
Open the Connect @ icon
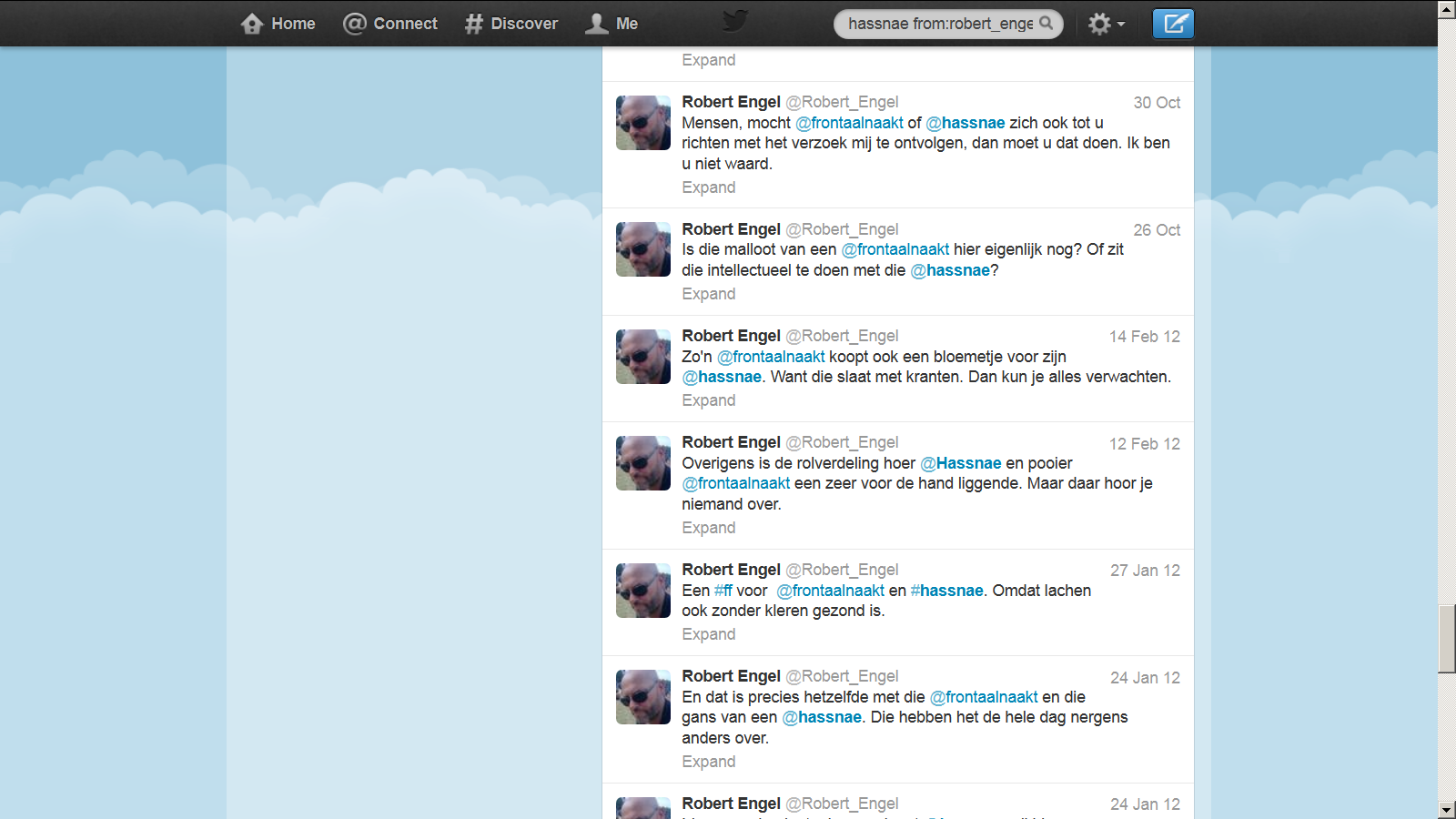click(354, 24)
